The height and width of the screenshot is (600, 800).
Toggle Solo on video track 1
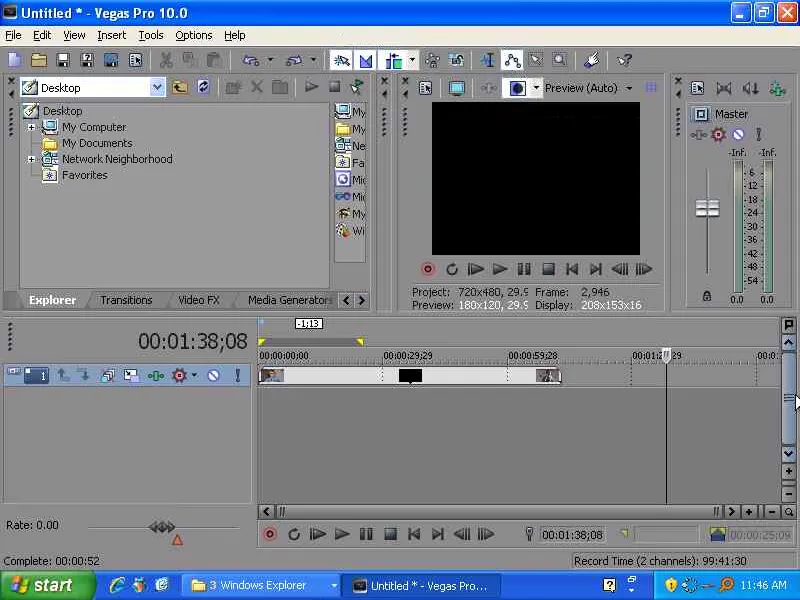[238, 376]
